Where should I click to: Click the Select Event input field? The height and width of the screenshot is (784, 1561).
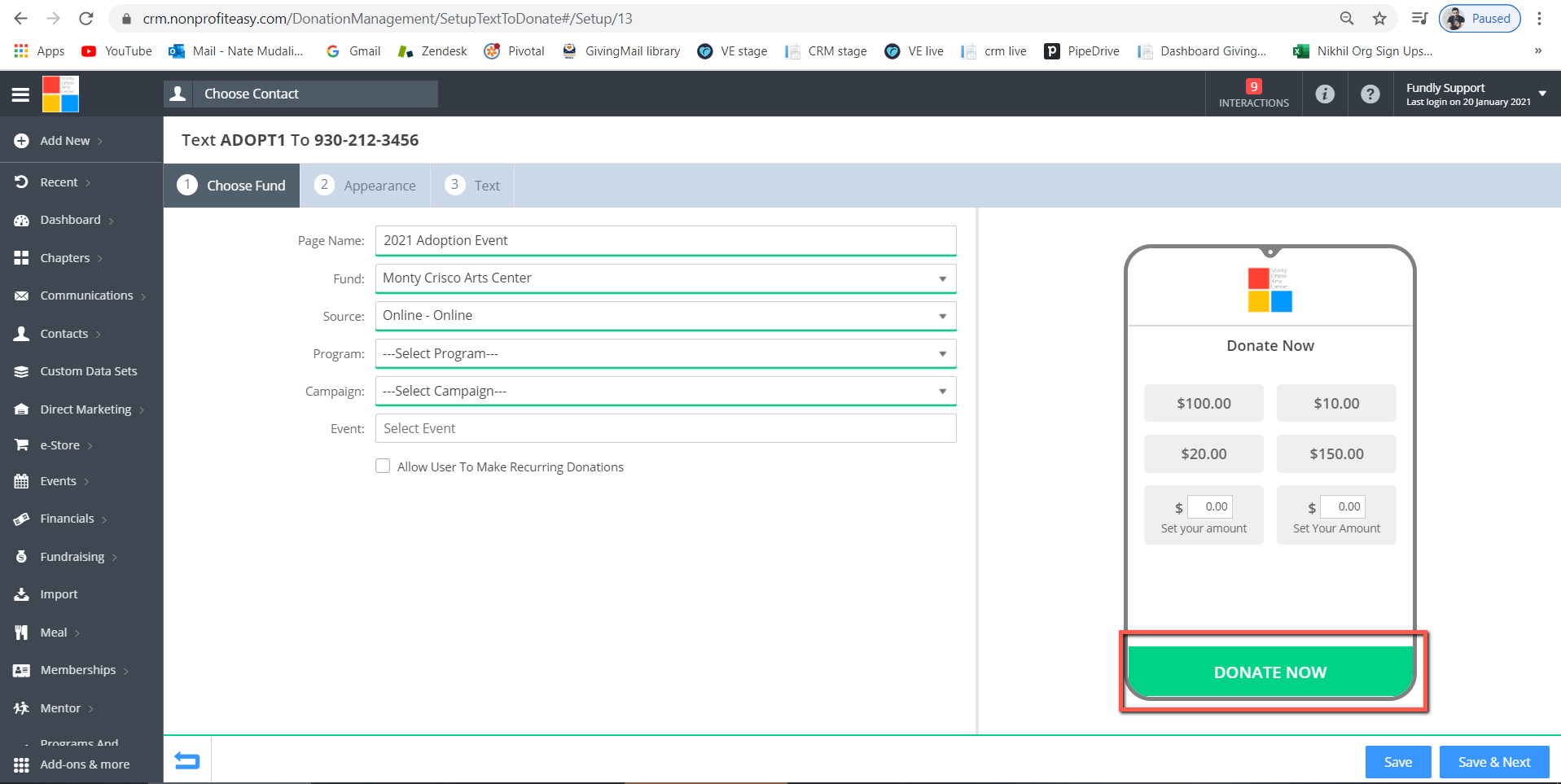point(665,428)
